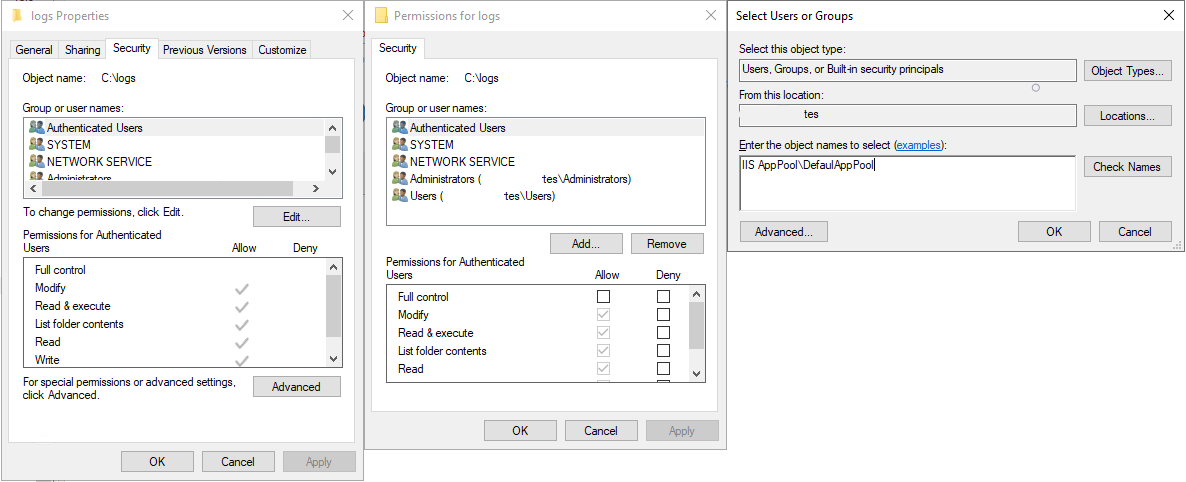The width and height of the screenshot is (1186, 482).
Task: Click Authenticated Users icon in Permissions for logs
Action: (x=399, y=128)
